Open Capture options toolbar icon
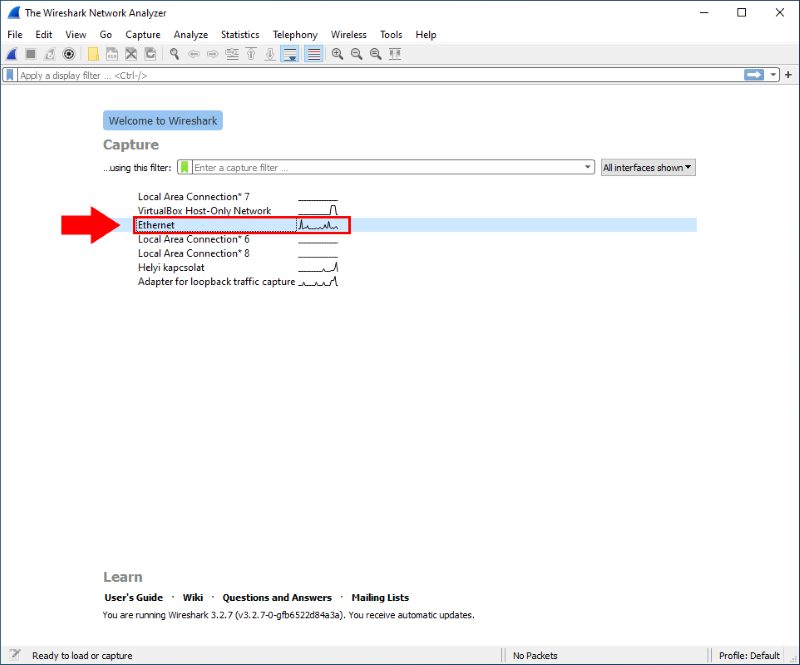The height and width of the screenshot is (665, 800). (x=69, y=54)
